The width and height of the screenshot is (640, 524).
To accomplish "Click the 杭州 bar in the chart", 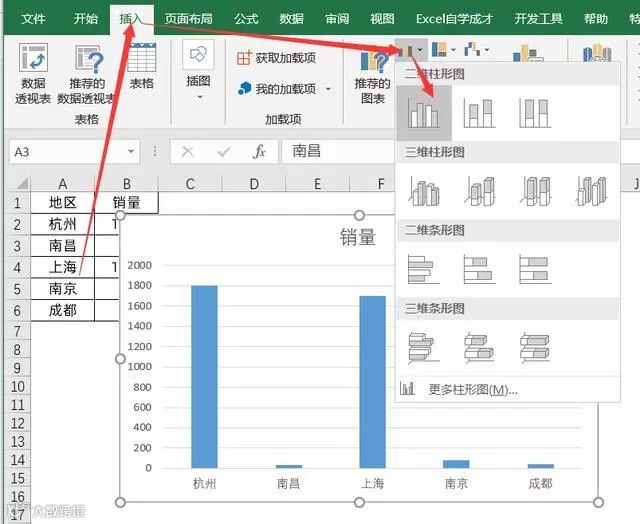I will tap(204, 377).
